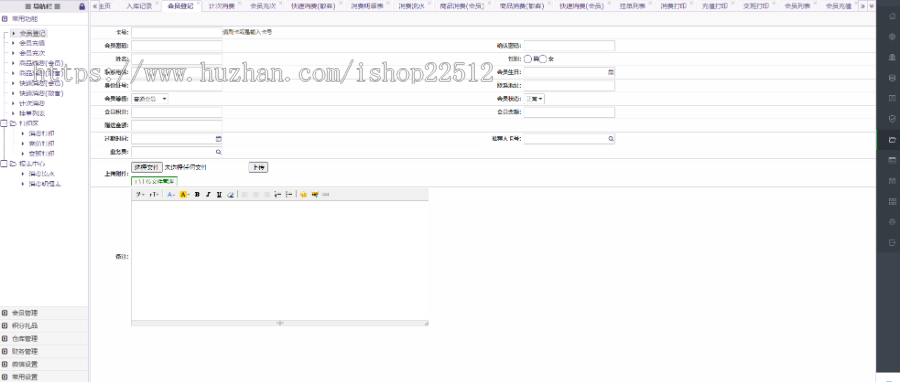Click the globe icon in dark sidebar
The image size is (900, 382).
891,37
